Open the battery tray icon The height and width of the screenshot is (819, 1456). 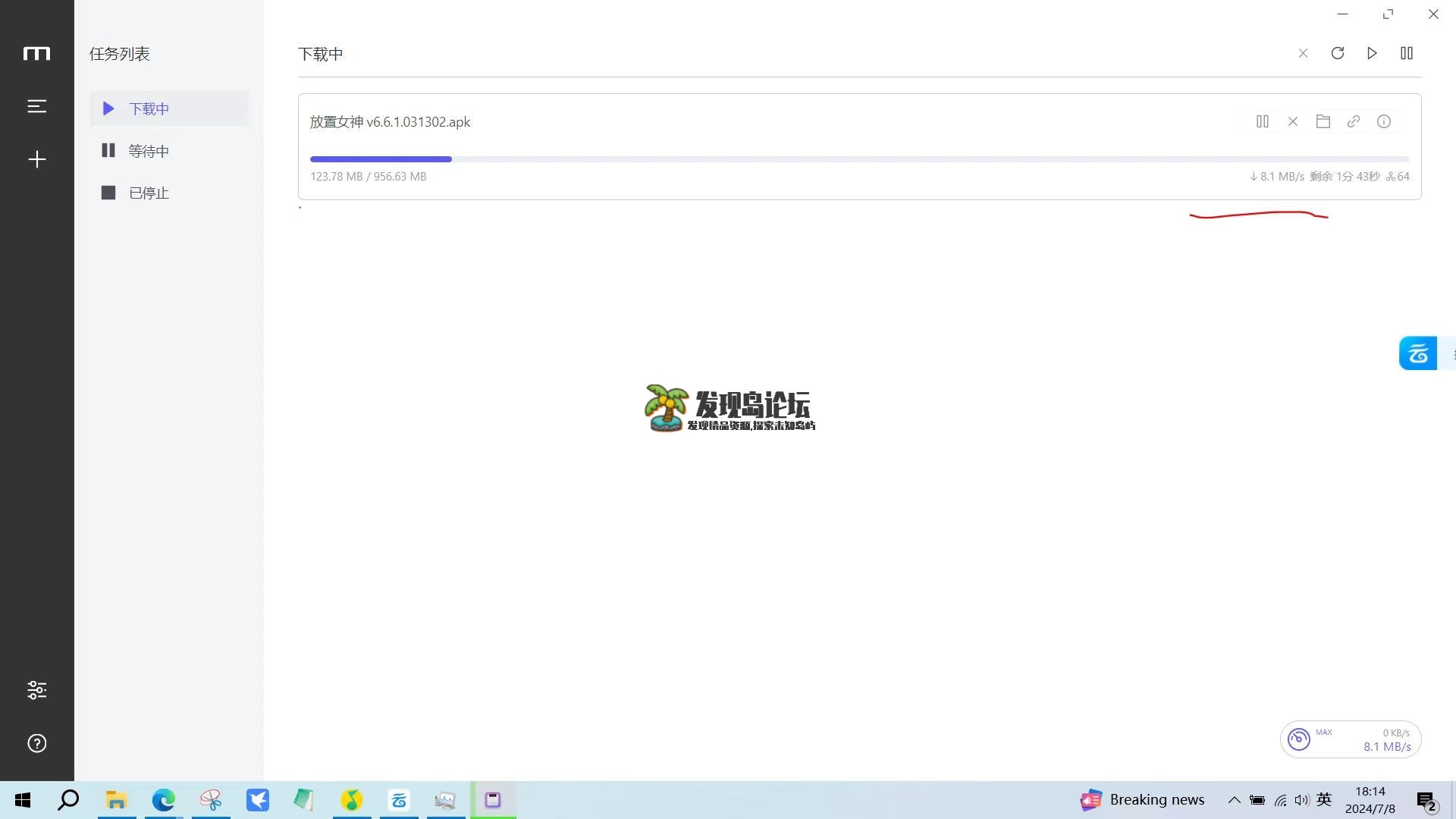click(1257, 800)
